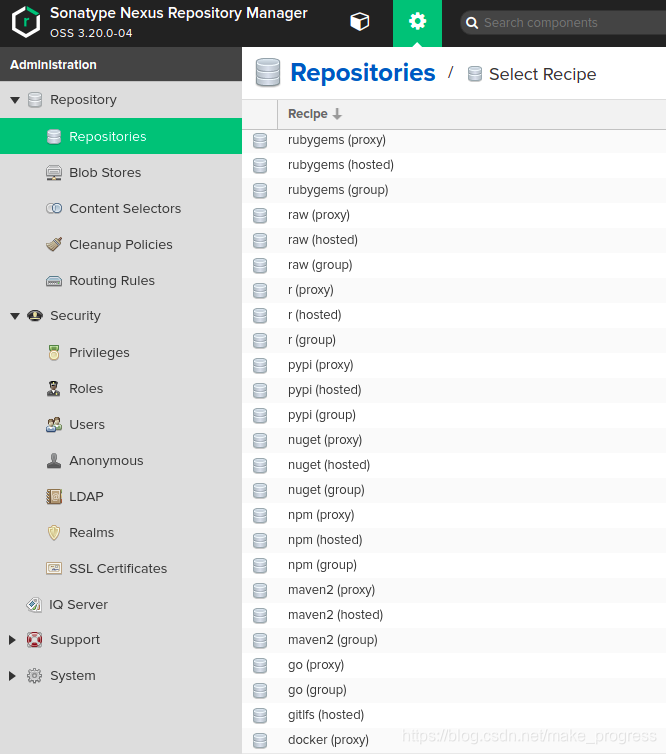The image size is (666, 754).
Task: Click the Security officer-hat icon
Action: [x=35, y=316]
